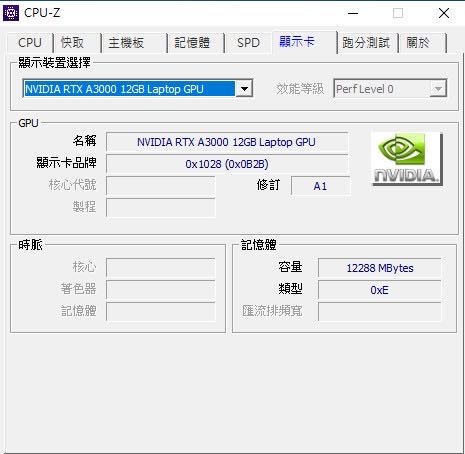Open the SPD tab
The height and width of the screenshot is (454, 465).
click(248, 43)
